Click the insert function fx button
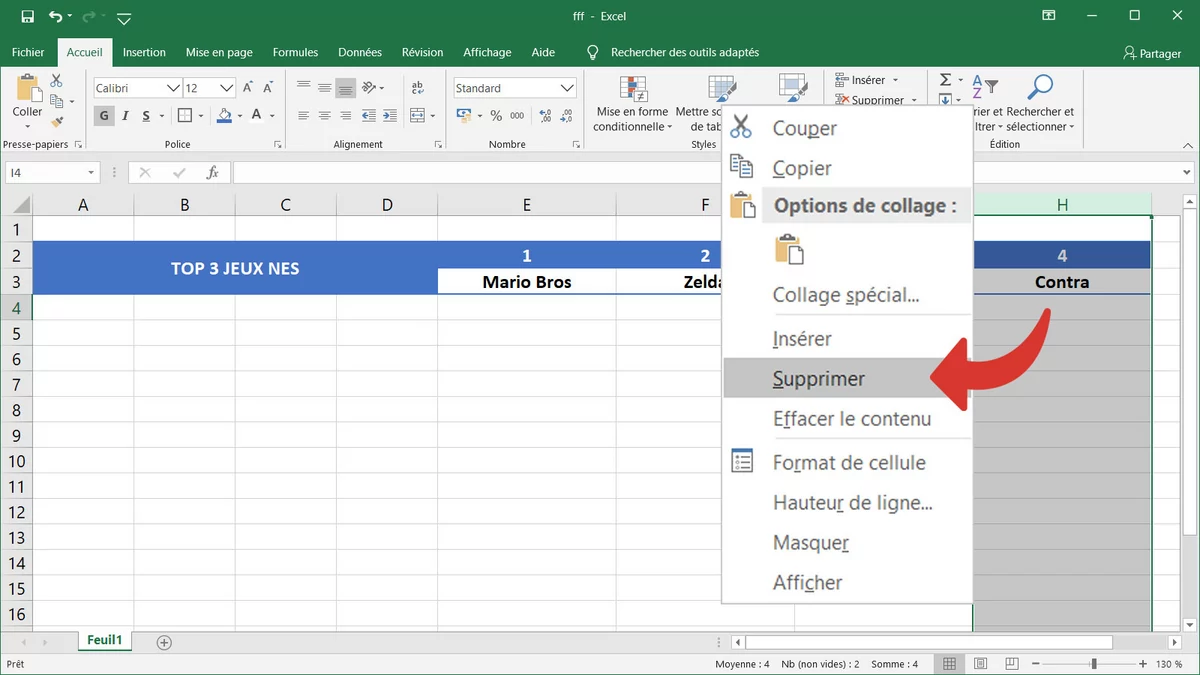Viewport: 1200px width, 675px height. (212, 173)
